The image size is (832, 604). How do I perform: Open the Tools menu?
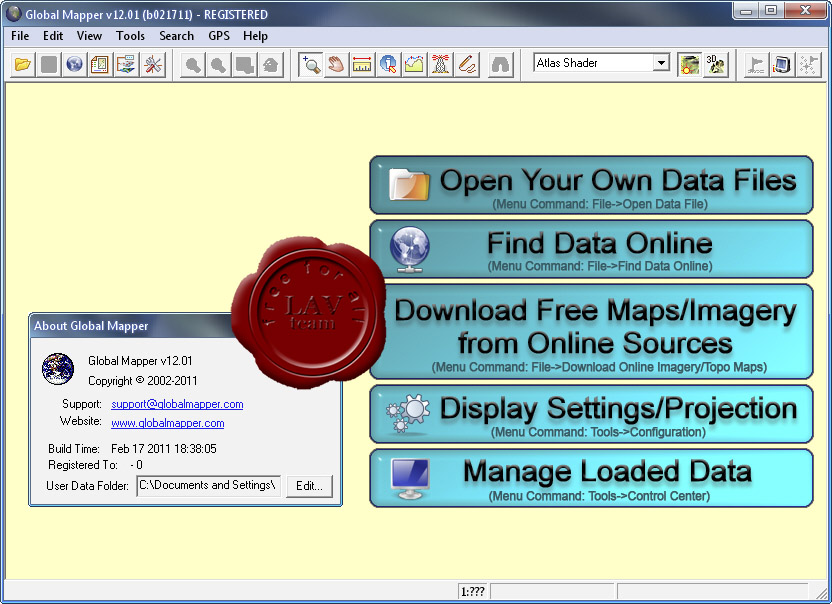(x=131, y=36)
